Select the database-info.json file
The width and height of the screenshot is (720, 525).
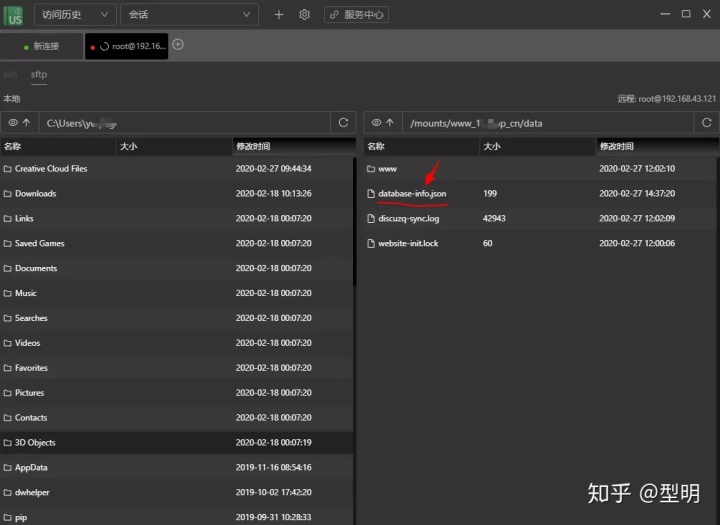pyautogui.click(x=540, y=193)
